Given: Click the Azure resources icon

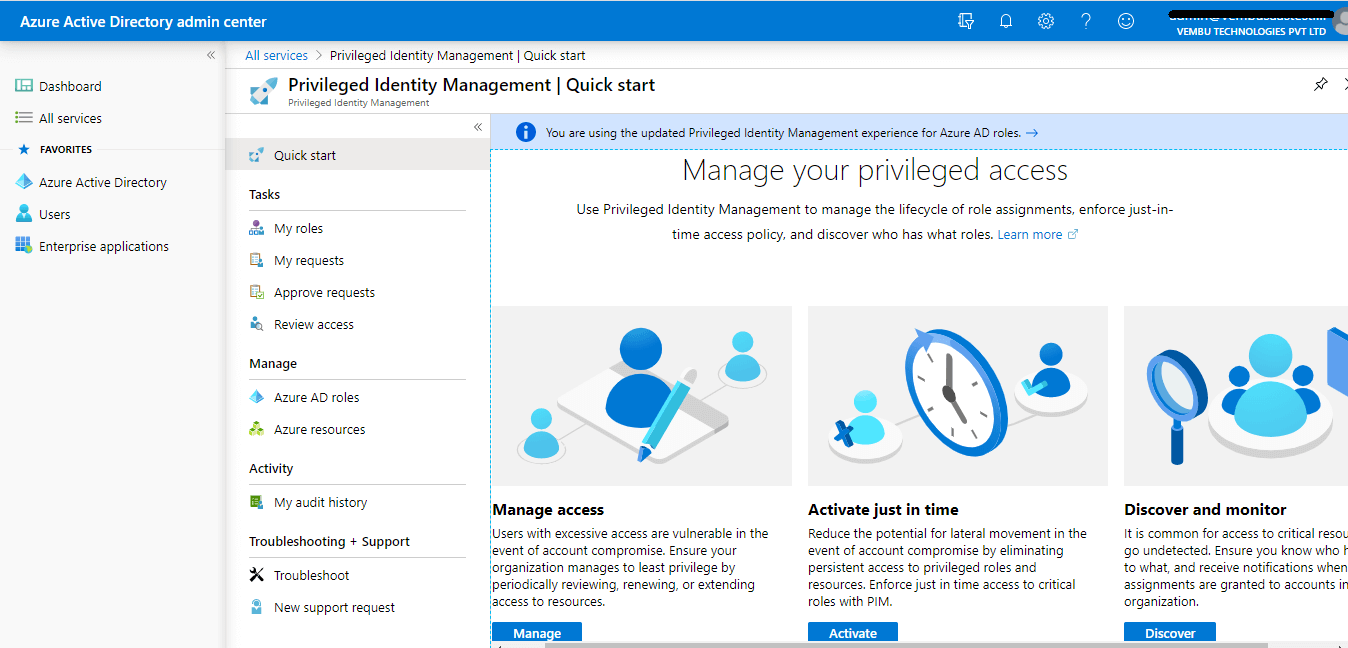Looking at the screenshot, I should pos(257,430).
